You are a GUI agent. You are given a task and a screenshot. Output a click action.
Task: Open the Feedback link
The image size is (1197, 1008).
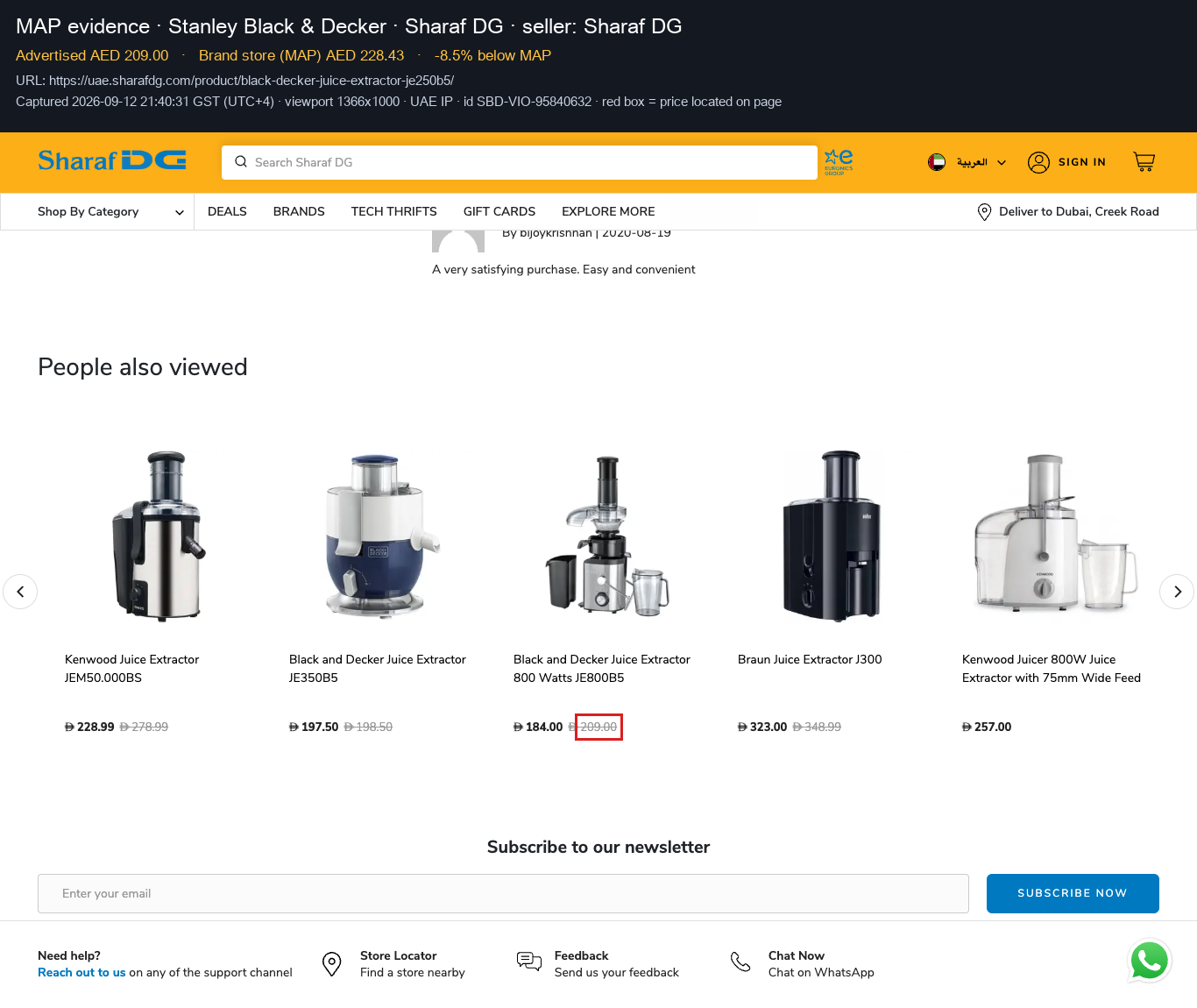pyautogui.click(x=581, y=955)
